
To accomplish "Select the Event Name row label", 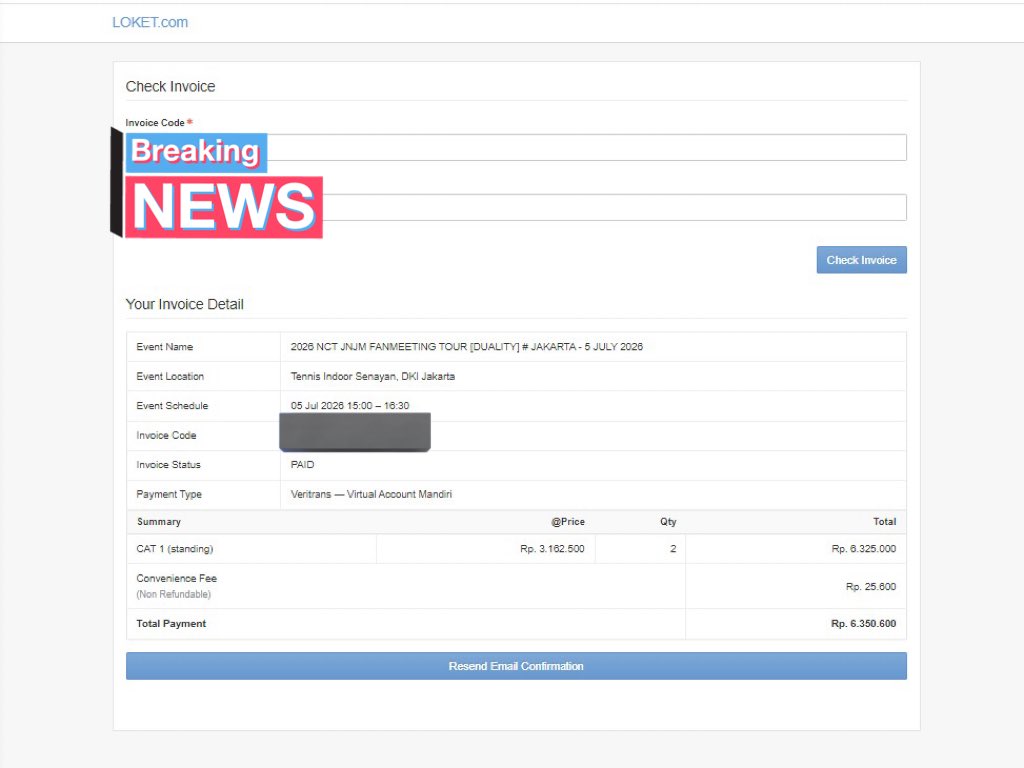I will pyautogui.click(x=165, y=347).
